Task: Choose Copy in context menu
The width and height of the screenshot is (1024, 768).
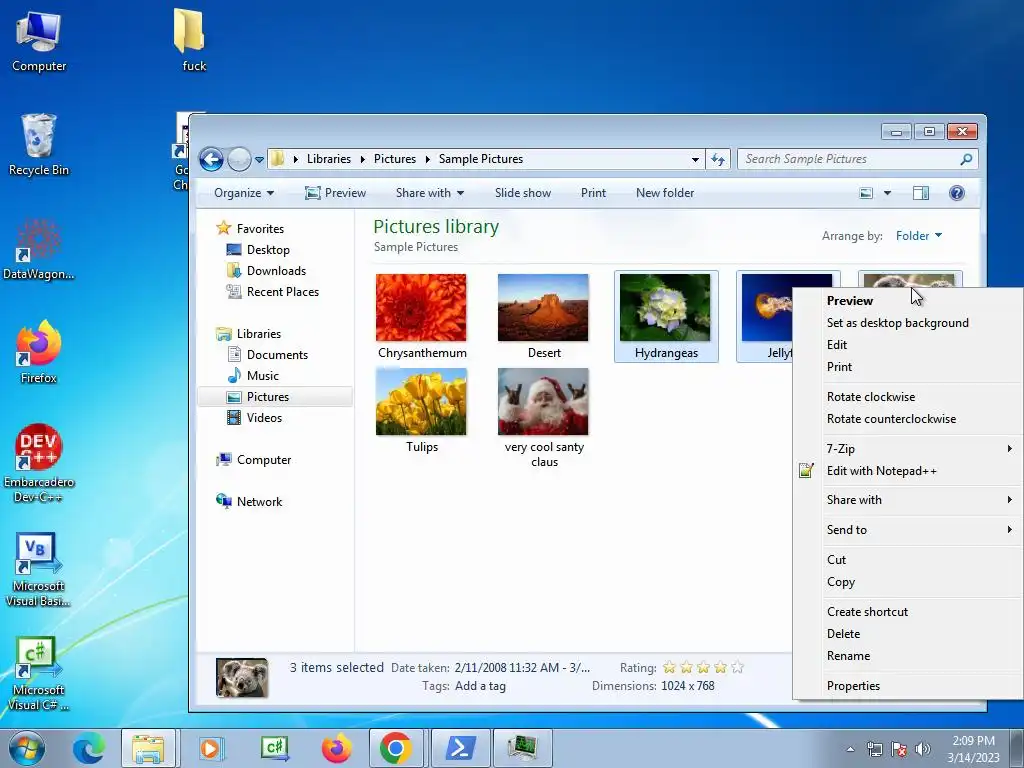Action: [840, 582]
